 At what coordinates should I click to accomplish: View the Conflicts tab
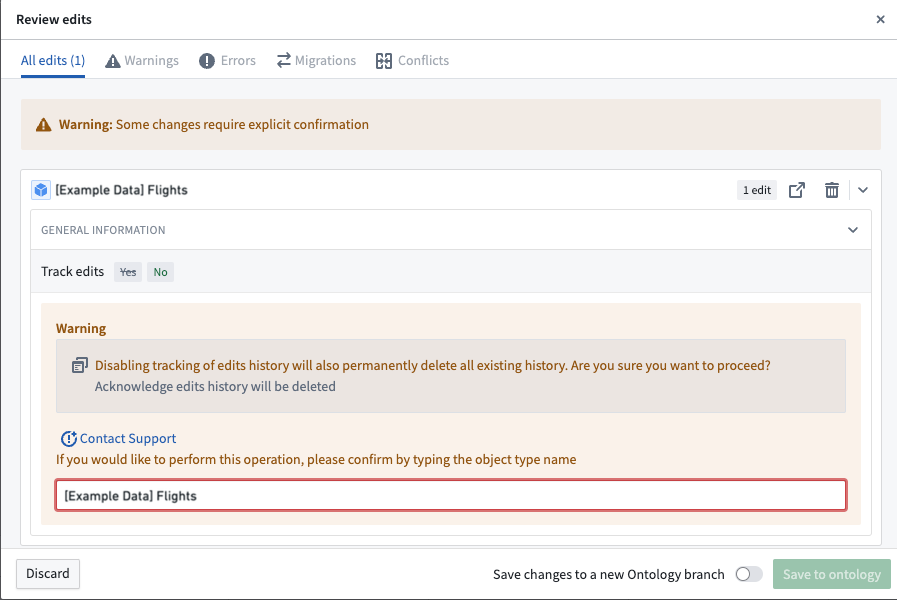pos(412,61)
